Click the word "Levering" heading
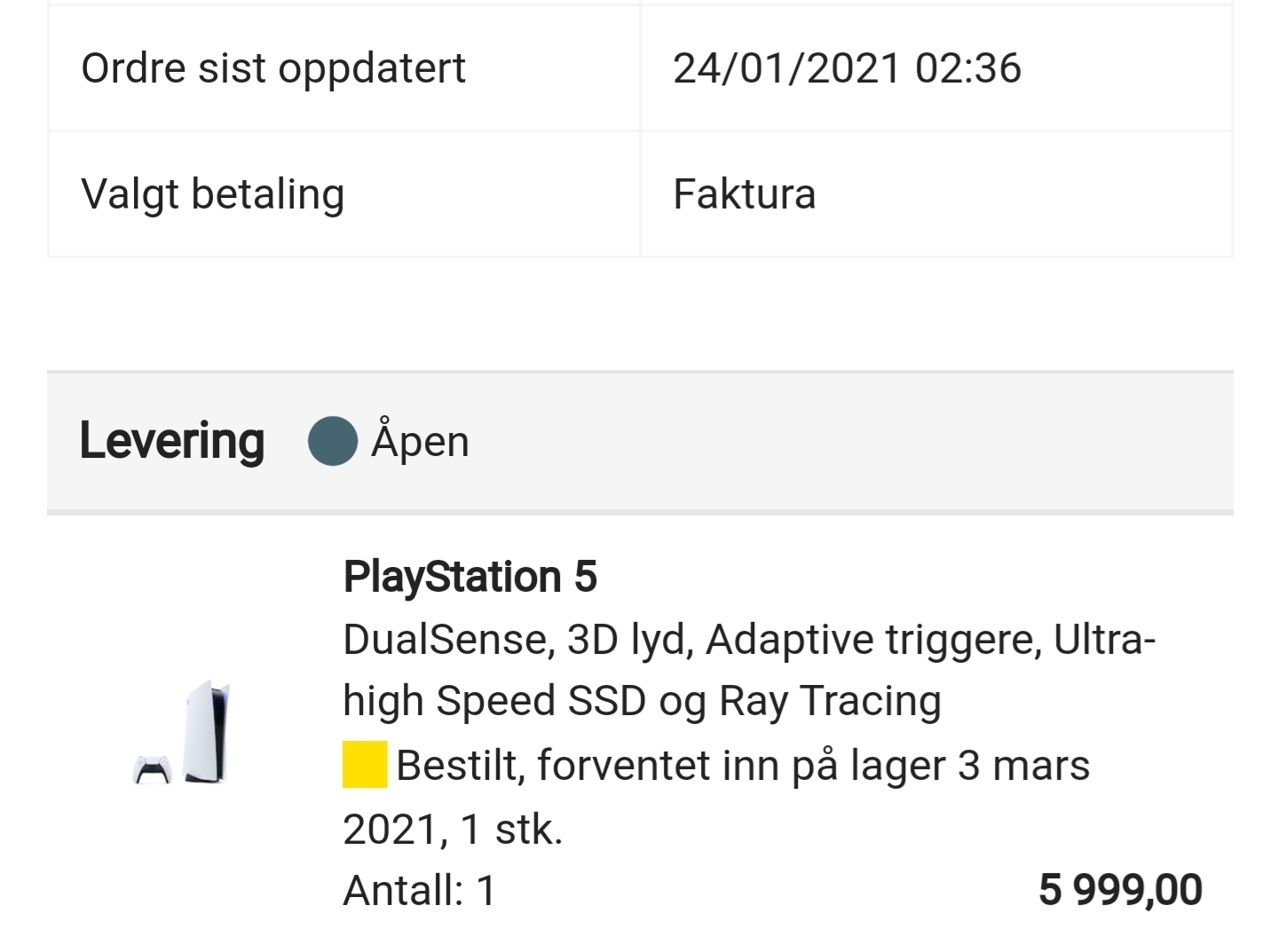The image size is (1278, 952). coord(172,442)
